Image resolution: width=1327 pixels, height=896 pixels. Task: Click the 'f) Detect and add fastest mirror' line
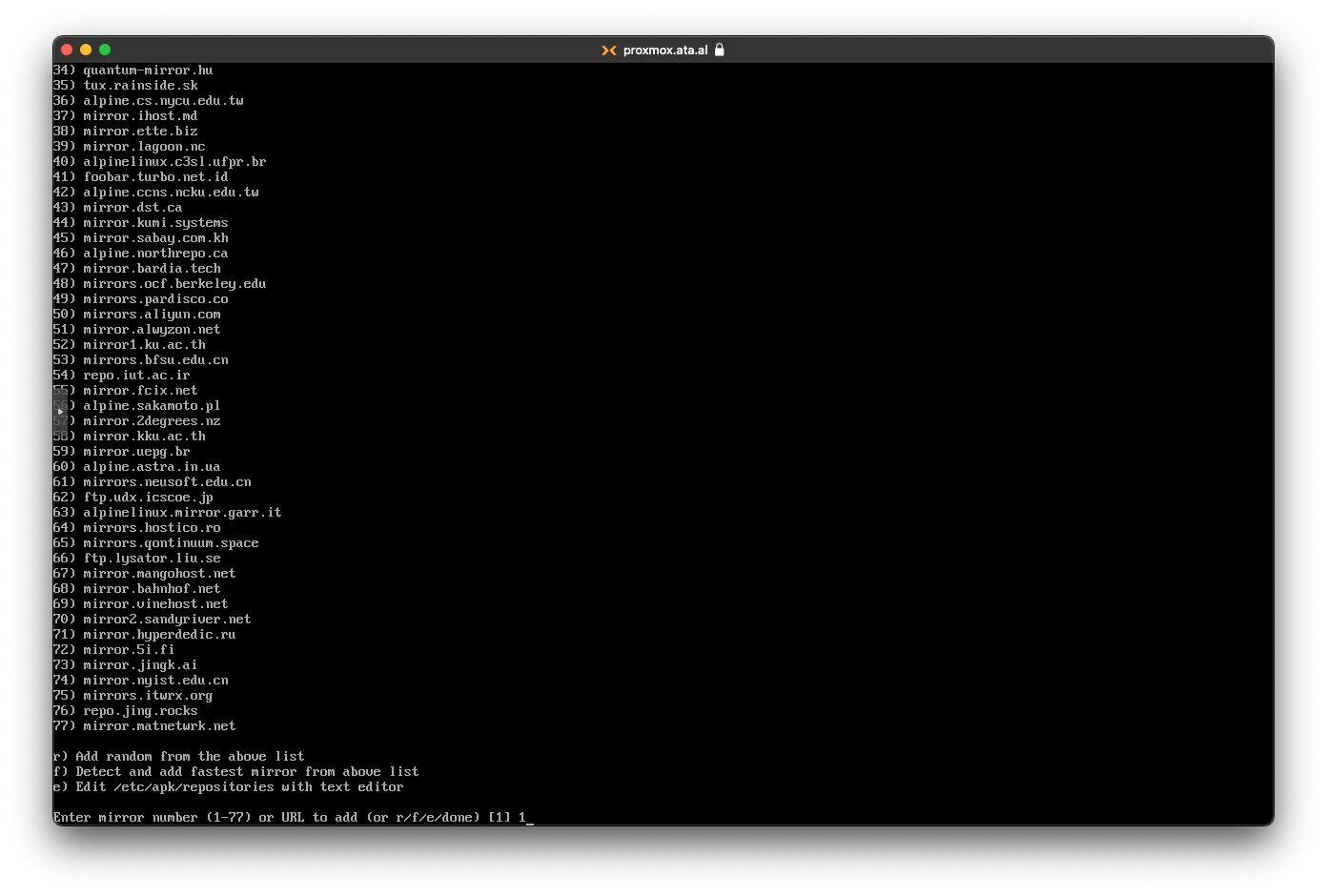coord(236,772)
